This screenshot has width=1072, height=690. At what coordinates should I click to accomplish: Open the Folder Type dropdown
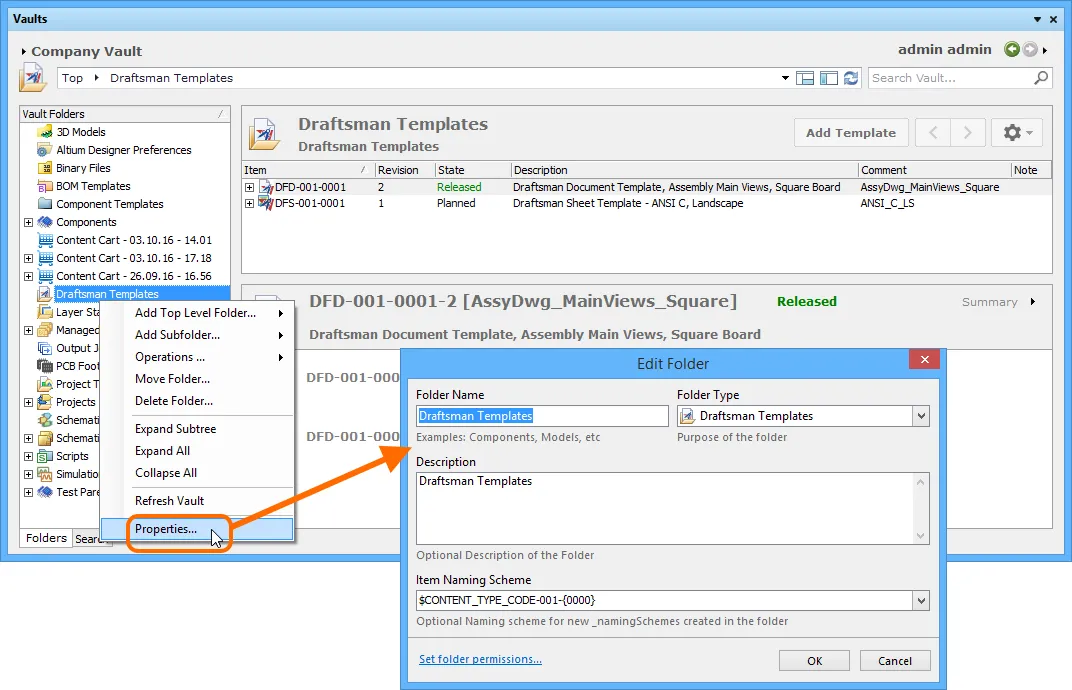tap(921, 416)
